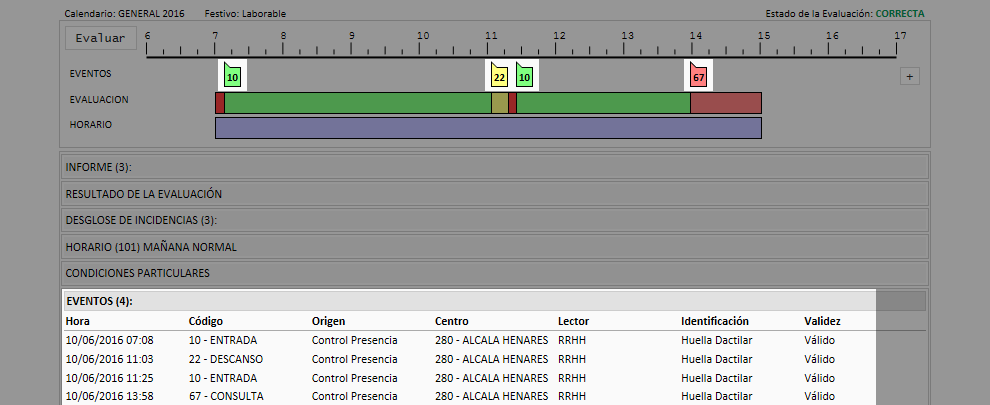Click the yellow DESCANSO evaluation segment
This screenshot has width=990, height=405.
click(499, 103)
